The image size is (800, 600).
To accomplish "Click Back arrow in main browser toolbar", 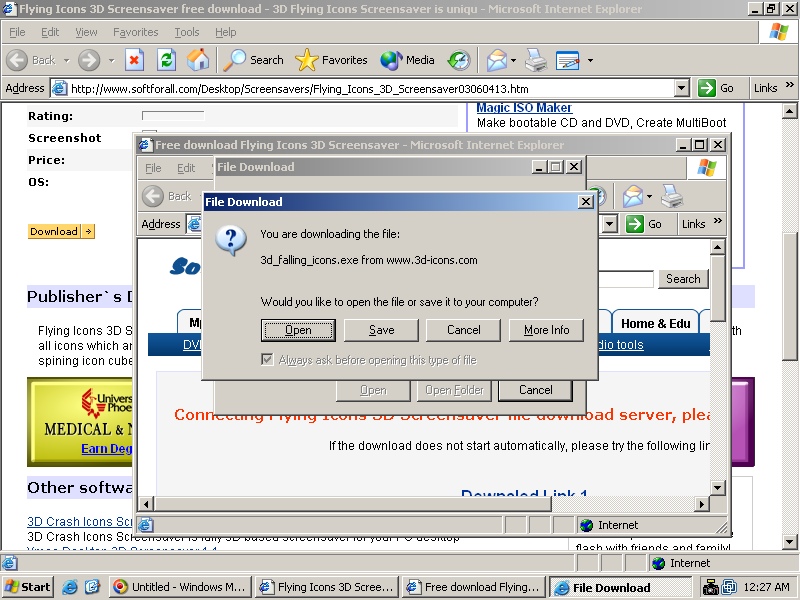I will [x=17, y=60].
